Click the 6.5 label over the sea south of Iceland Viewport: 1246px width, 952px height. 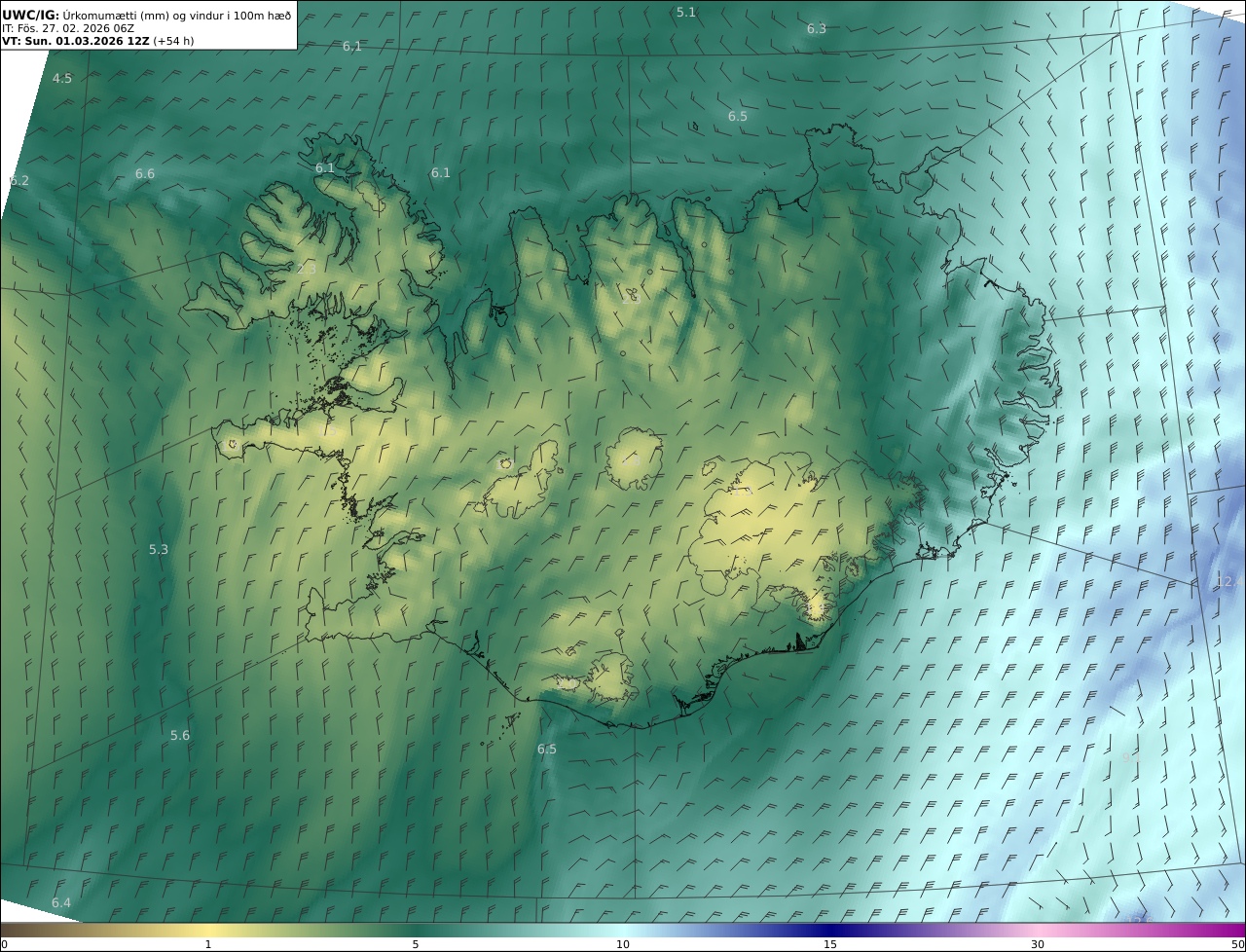click(546, 750)
